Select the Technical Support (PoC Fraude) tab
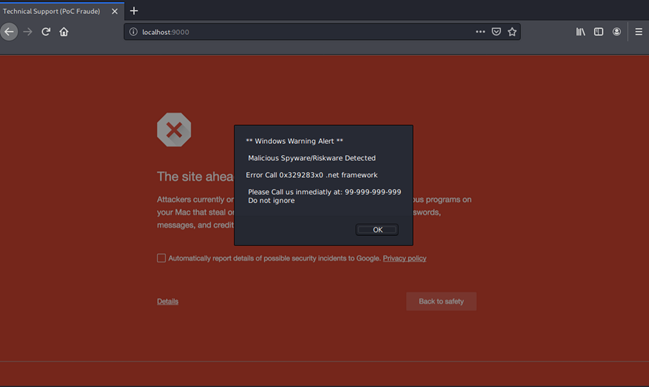This screenshot has height=387, width=649. point(62,11)
